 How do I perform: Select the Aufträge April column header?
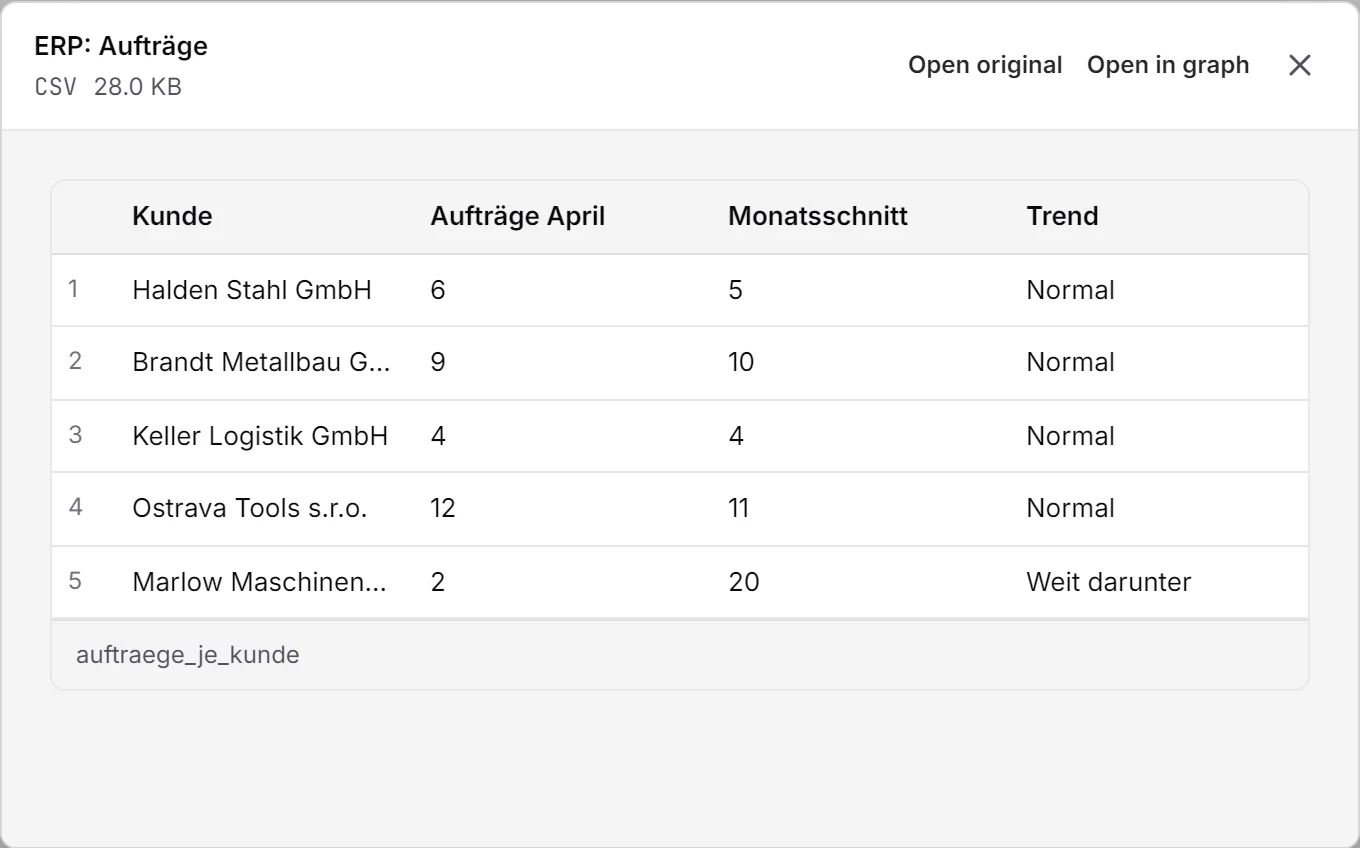[518, 216]
